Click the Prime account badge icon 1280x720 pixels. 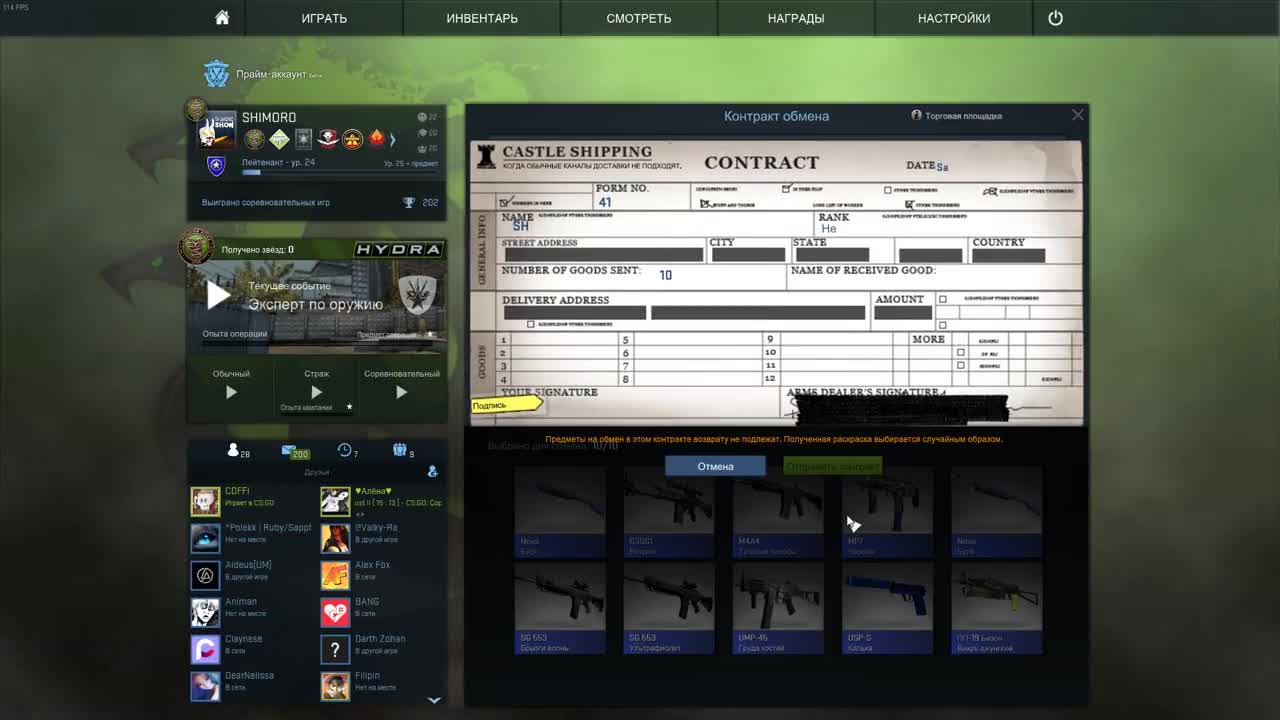tap(216, 74)
